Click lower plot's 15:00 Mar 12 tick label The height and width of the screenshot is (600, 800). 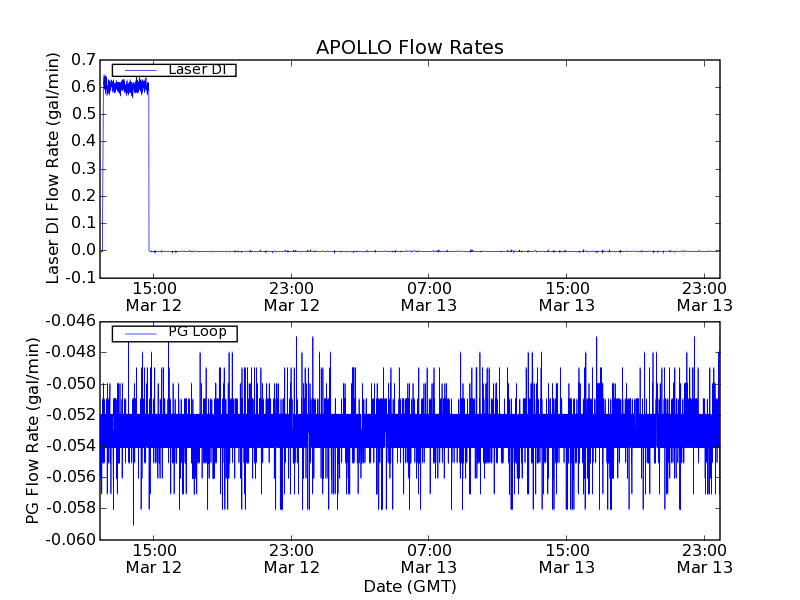click(153, 558)
